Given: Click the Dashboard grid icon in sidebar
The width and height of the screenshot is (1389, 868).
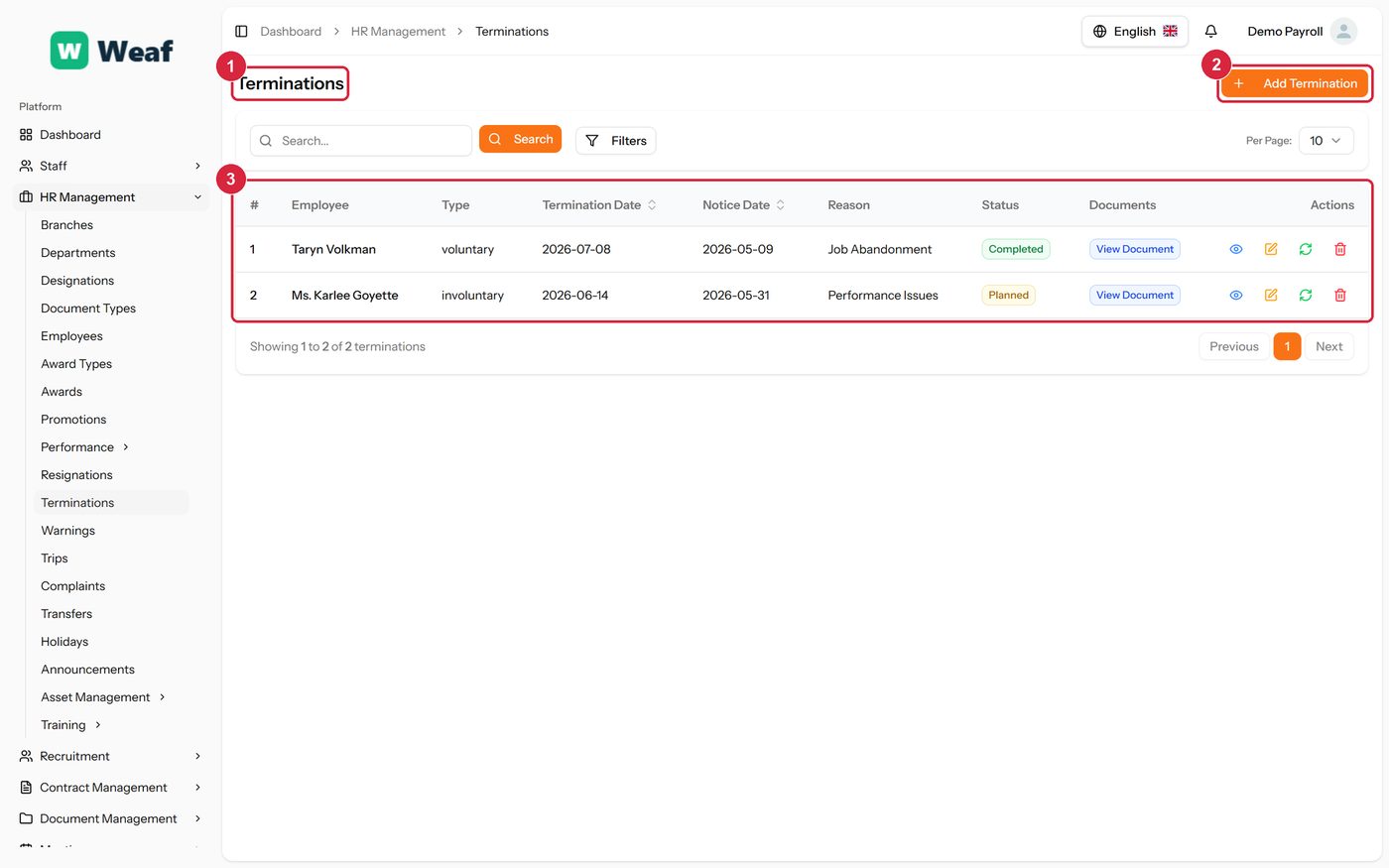Looking at the screenshot, I should click(x=26, y=135).
